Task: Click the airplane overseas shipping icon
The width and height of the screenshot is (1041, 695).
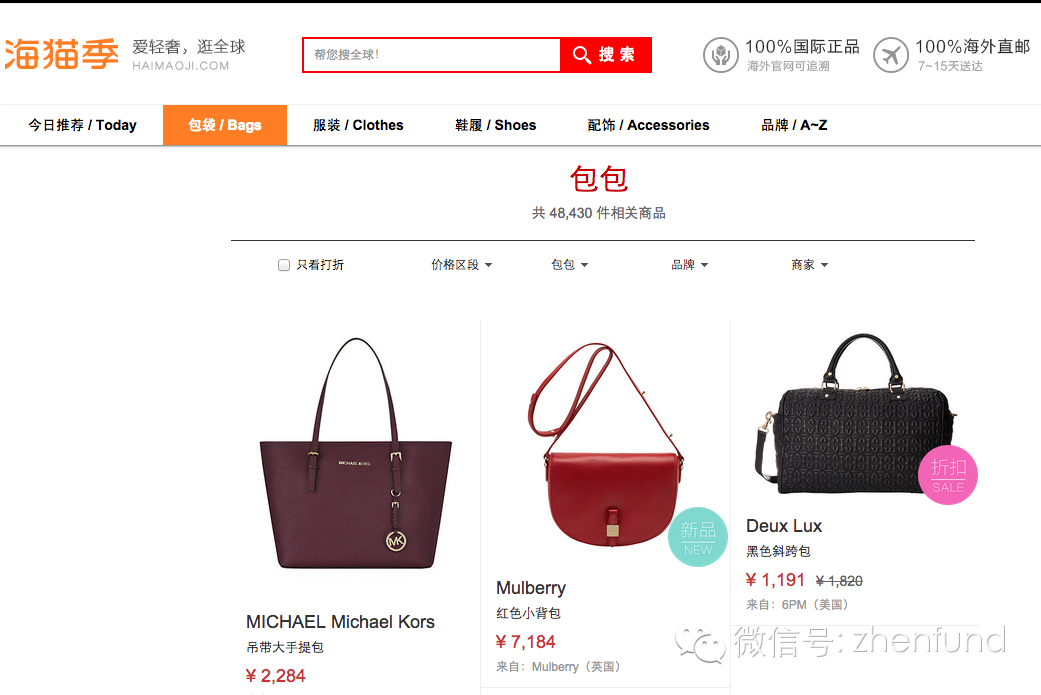Action: click(890, 55)
